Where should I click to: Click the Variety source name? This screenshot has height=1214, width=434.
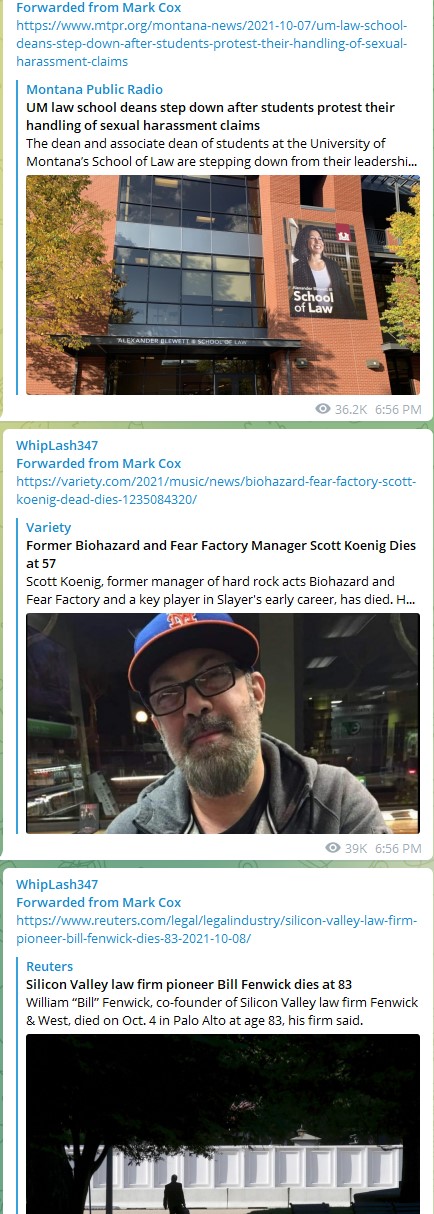[x=48, y=528]
